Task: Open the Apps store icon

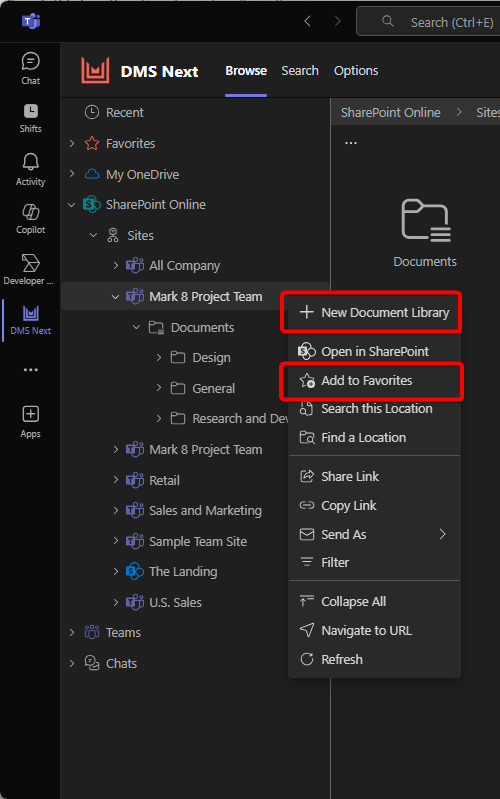Action: [x=31, y=421]
